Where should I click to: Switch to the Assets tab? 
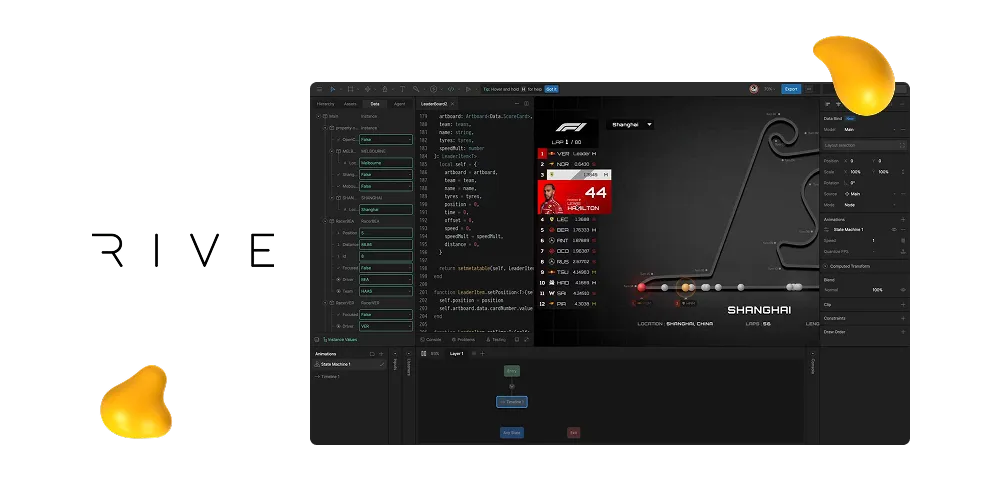click(x=350, y=104)
